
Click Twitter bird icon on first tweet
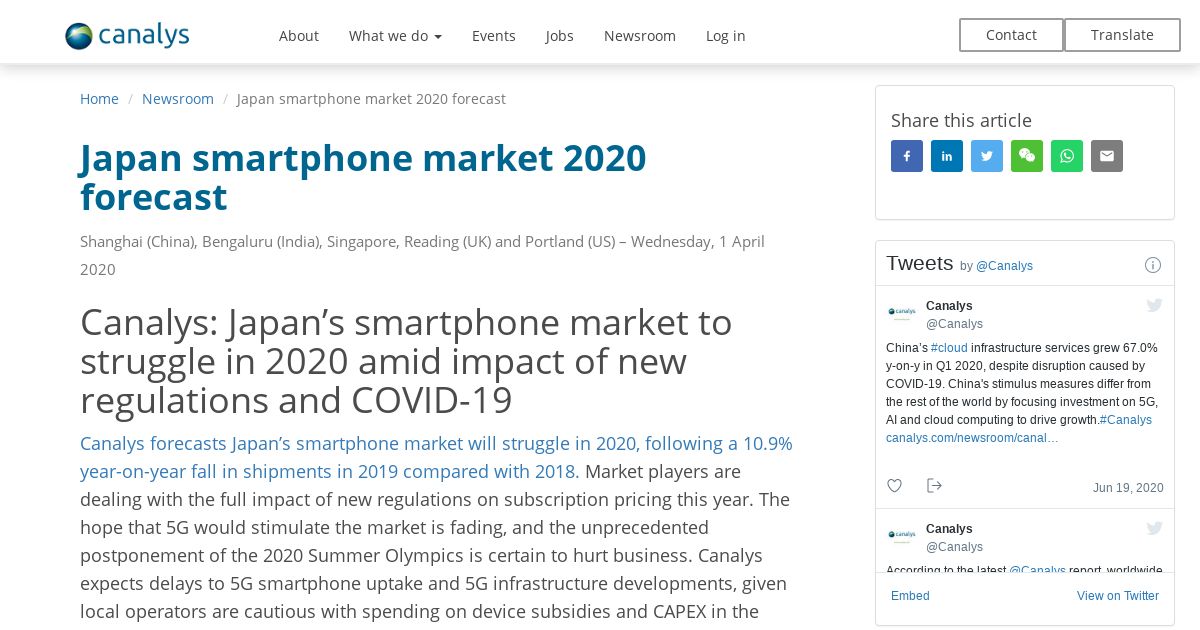pos(1154,306)
